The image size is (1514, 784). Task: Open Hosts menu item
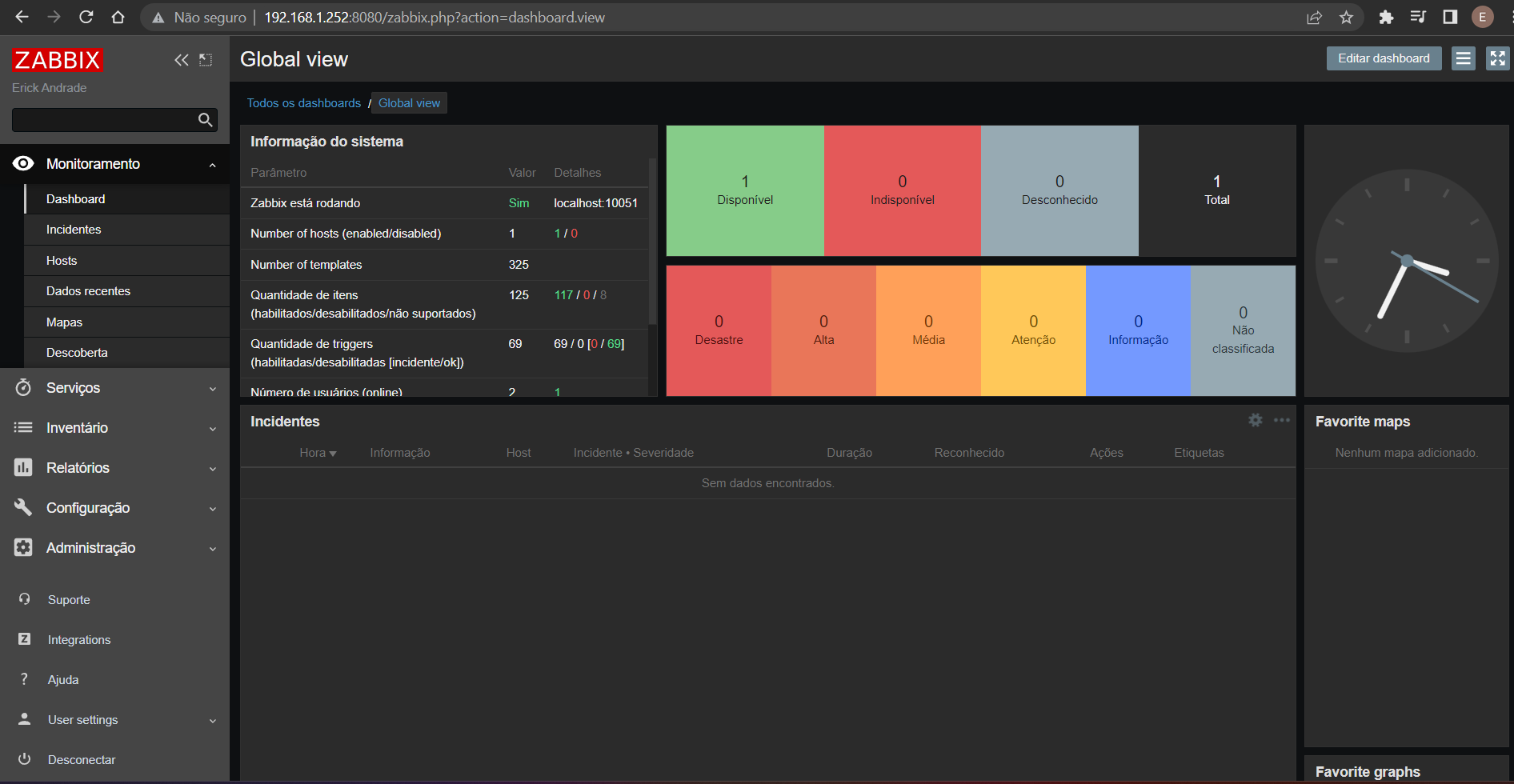tap(127, 261)
